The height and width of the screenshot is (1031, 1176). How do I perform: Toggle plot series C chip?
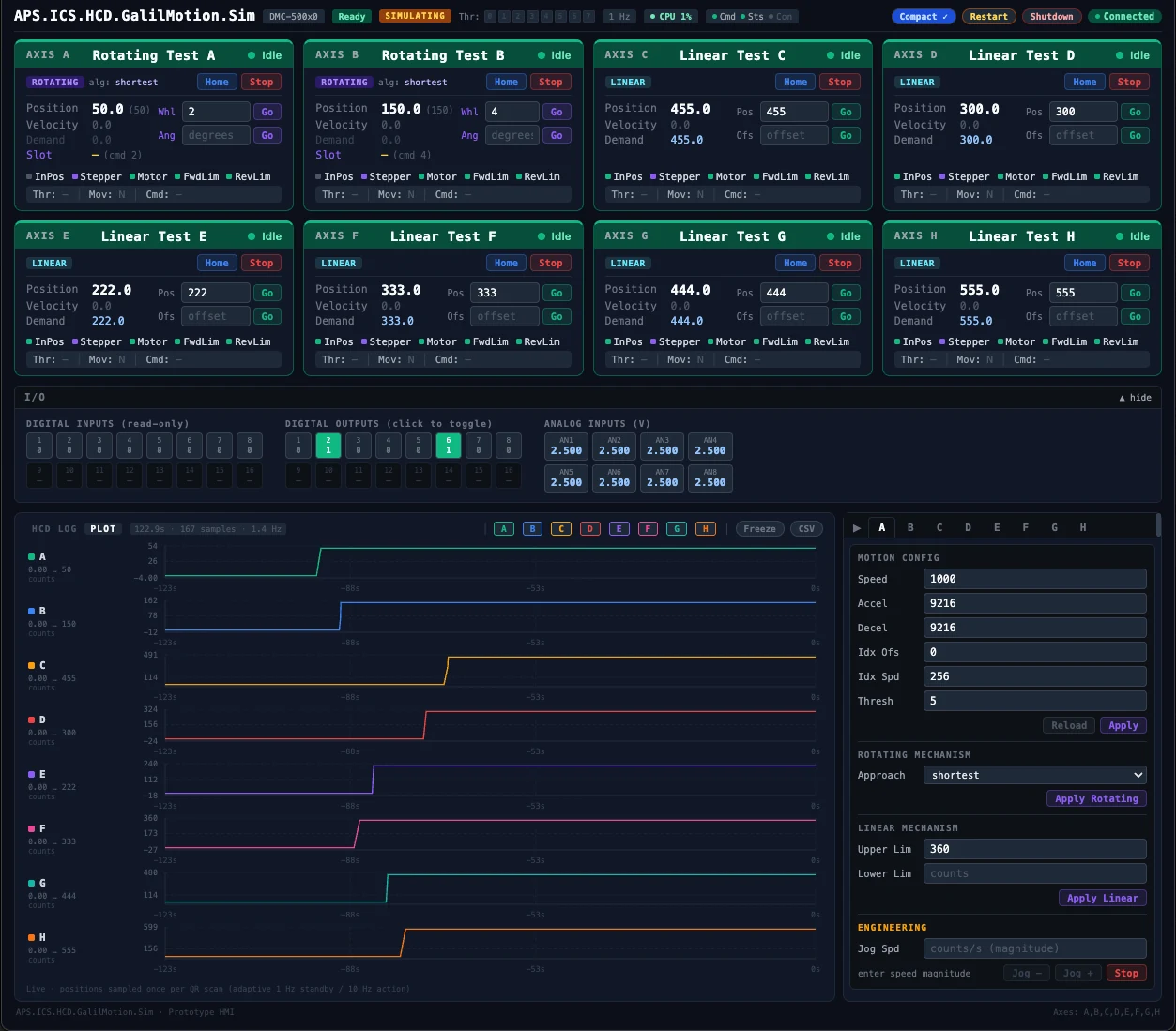[x=561, y=529]
